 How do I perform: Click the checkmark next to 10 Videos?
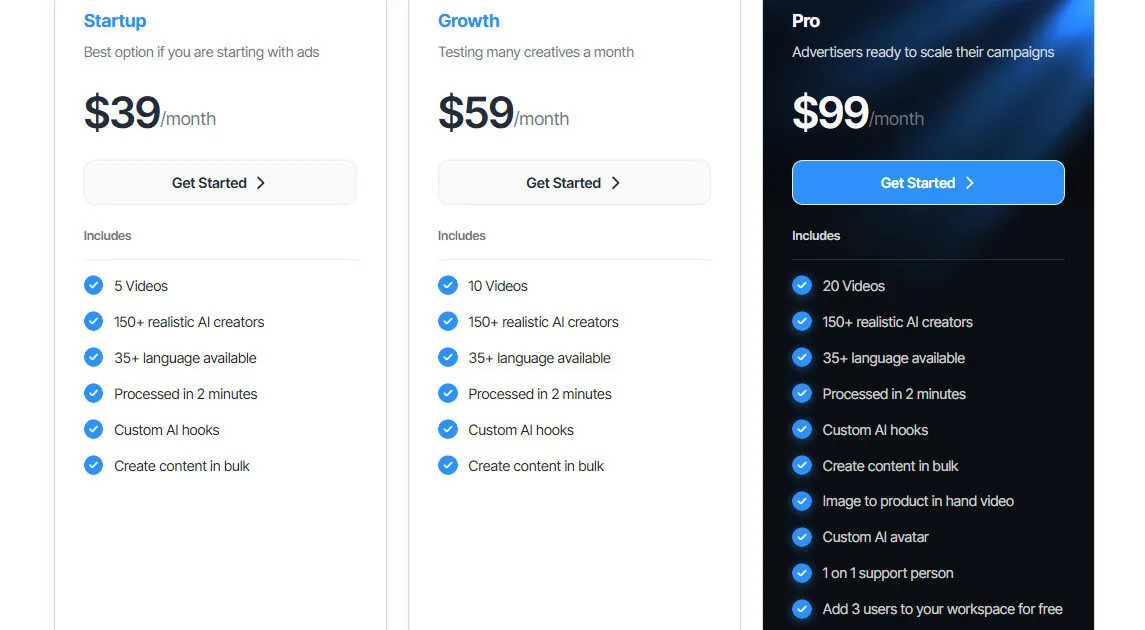click(447, 285)
